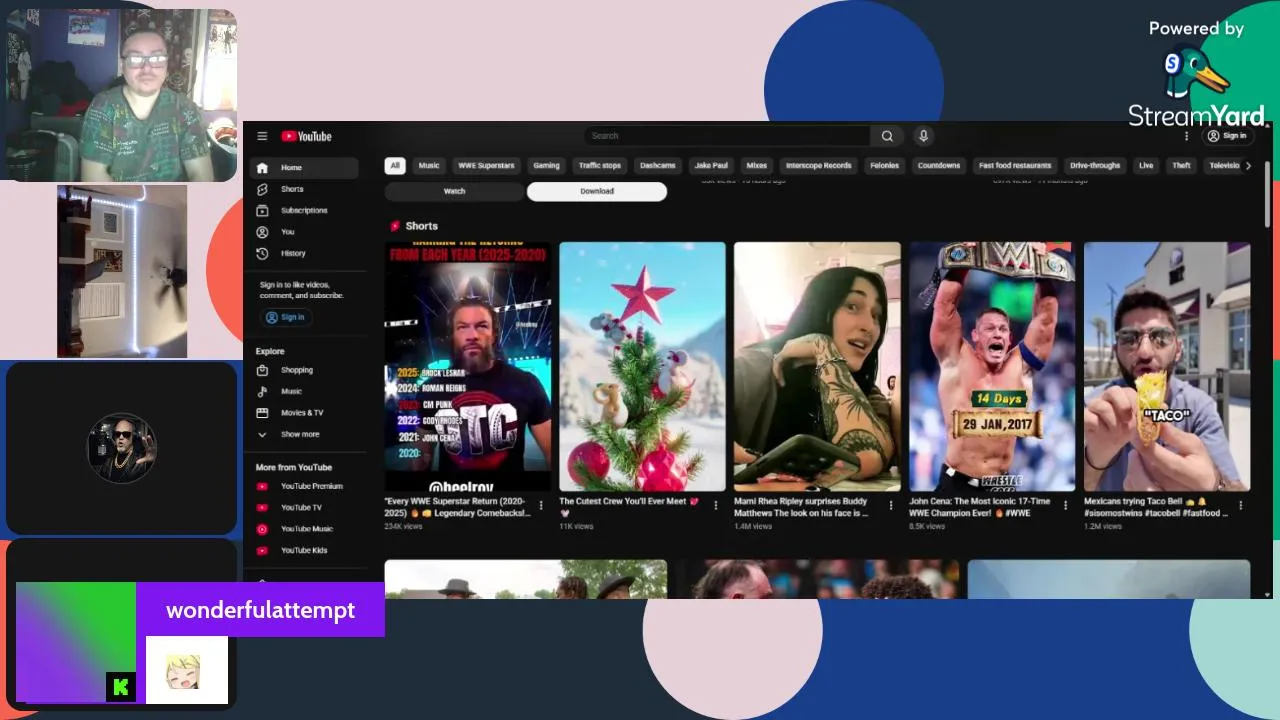
Task: Click the search magnifier button
Action: (887, 136)
